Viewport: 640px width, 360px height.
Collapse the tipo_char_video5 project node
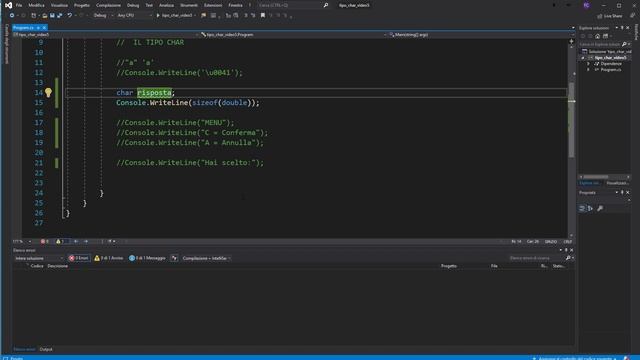point(583,58)
